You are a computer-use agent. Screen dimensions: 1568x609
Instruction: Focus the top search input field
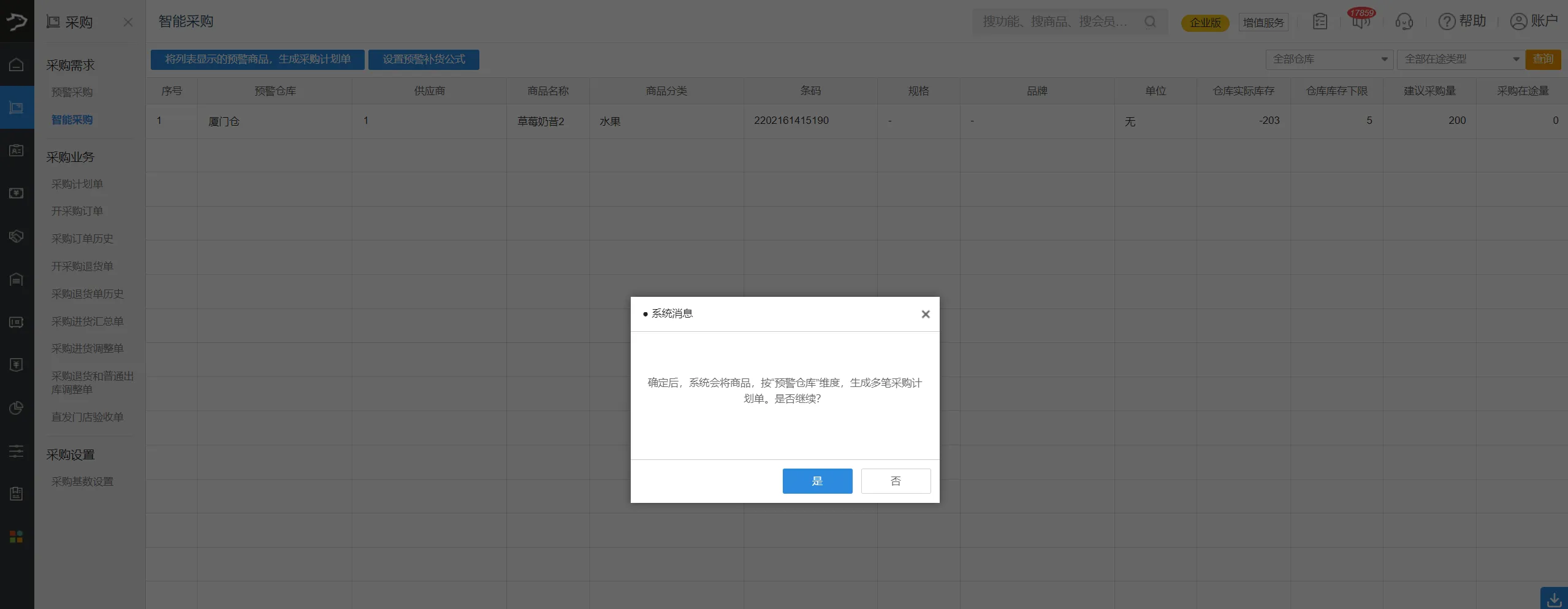pyautogui.click(x=1057, y=22)
